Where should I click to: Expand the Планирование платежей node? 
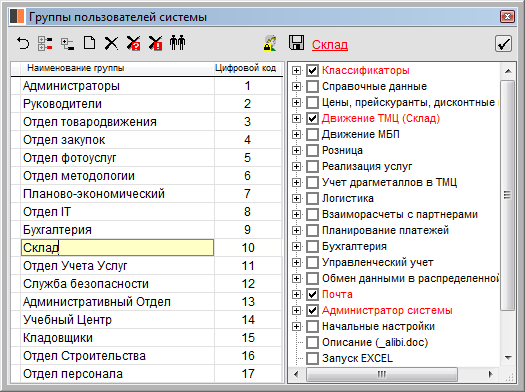(296, 230)
